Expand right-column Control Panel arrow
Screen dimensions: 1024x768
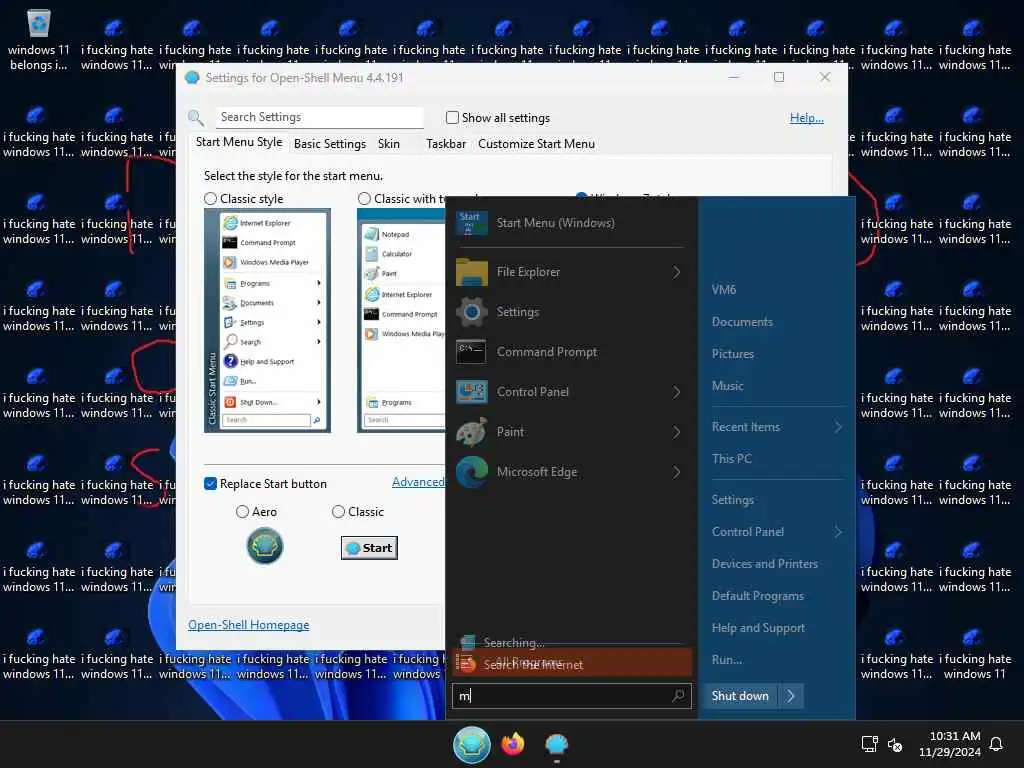838,532
